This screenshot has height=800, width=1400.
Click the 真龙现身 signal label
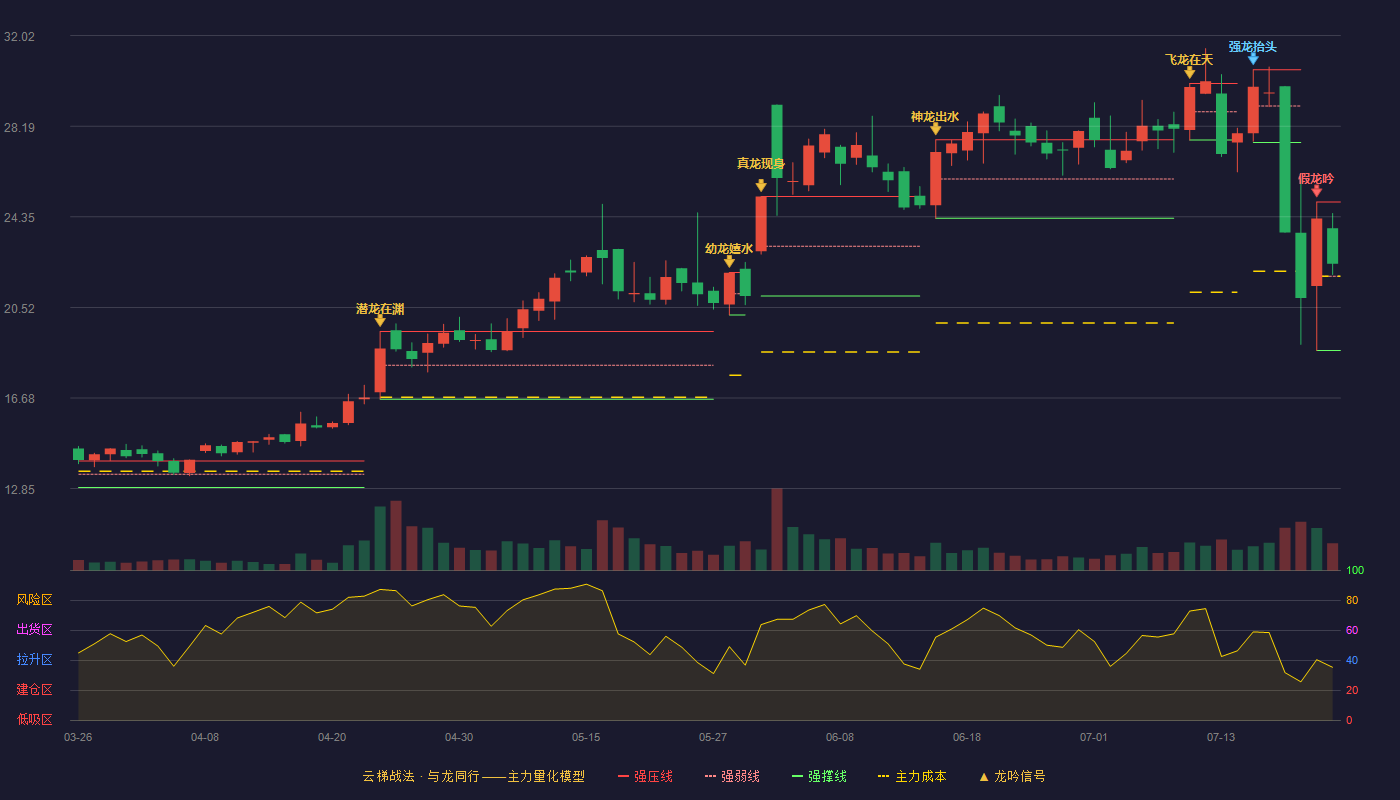tap(761, 164)
